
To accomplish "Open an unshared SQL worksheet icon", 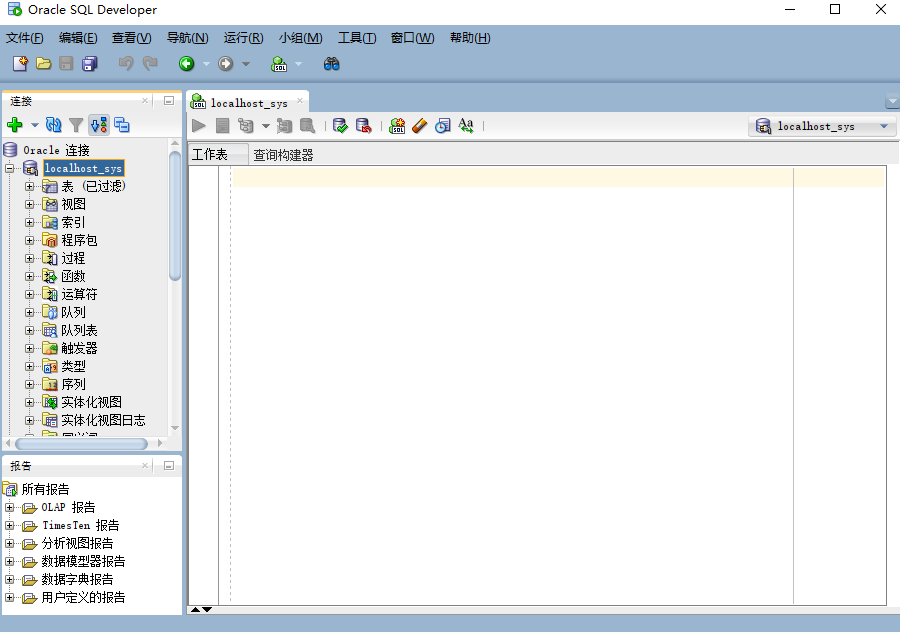I will pyautogui.click(x=397, y=126).
